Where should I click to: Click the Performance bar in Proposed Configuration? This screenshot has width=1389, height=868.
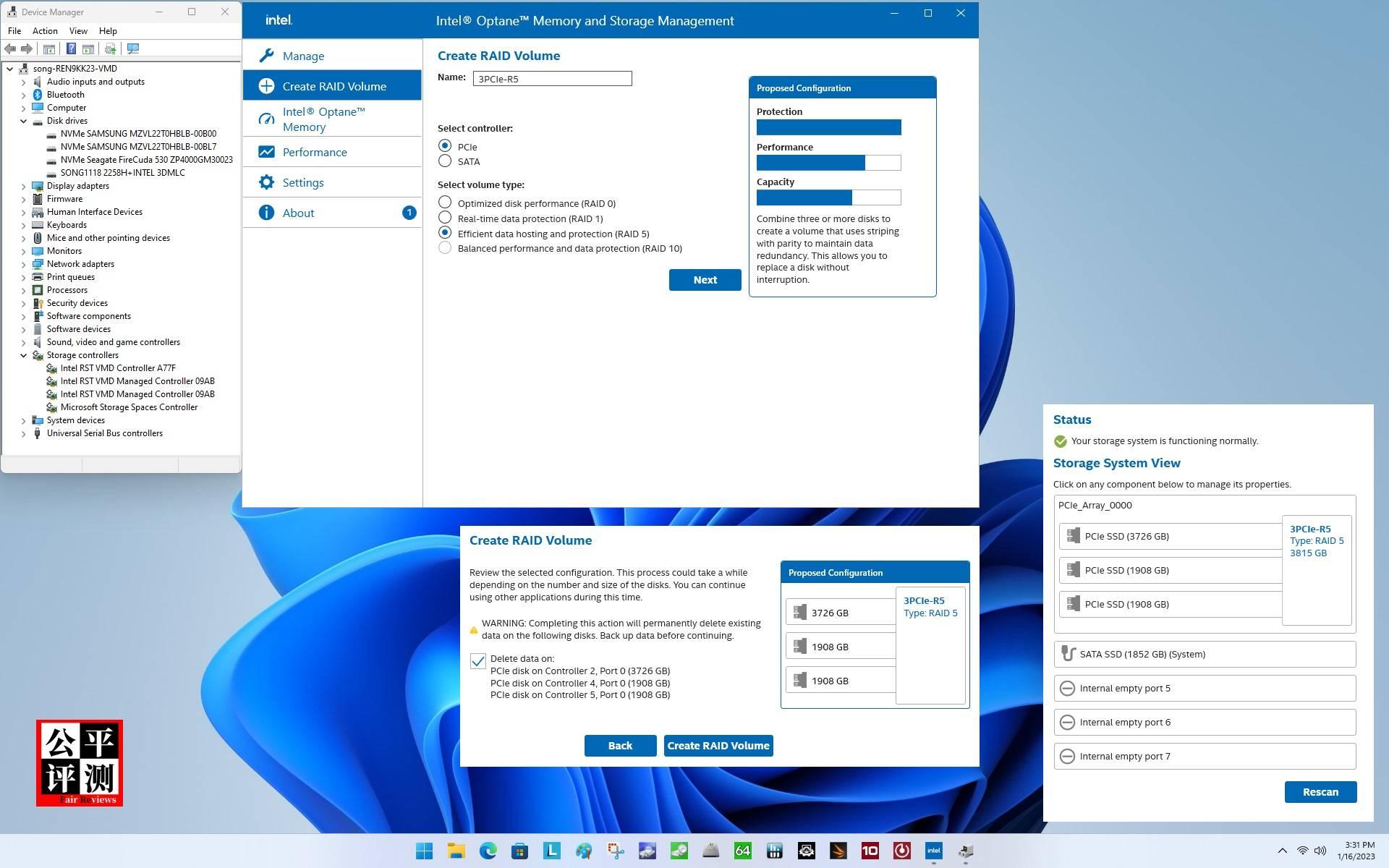click(x=828, y=163)
